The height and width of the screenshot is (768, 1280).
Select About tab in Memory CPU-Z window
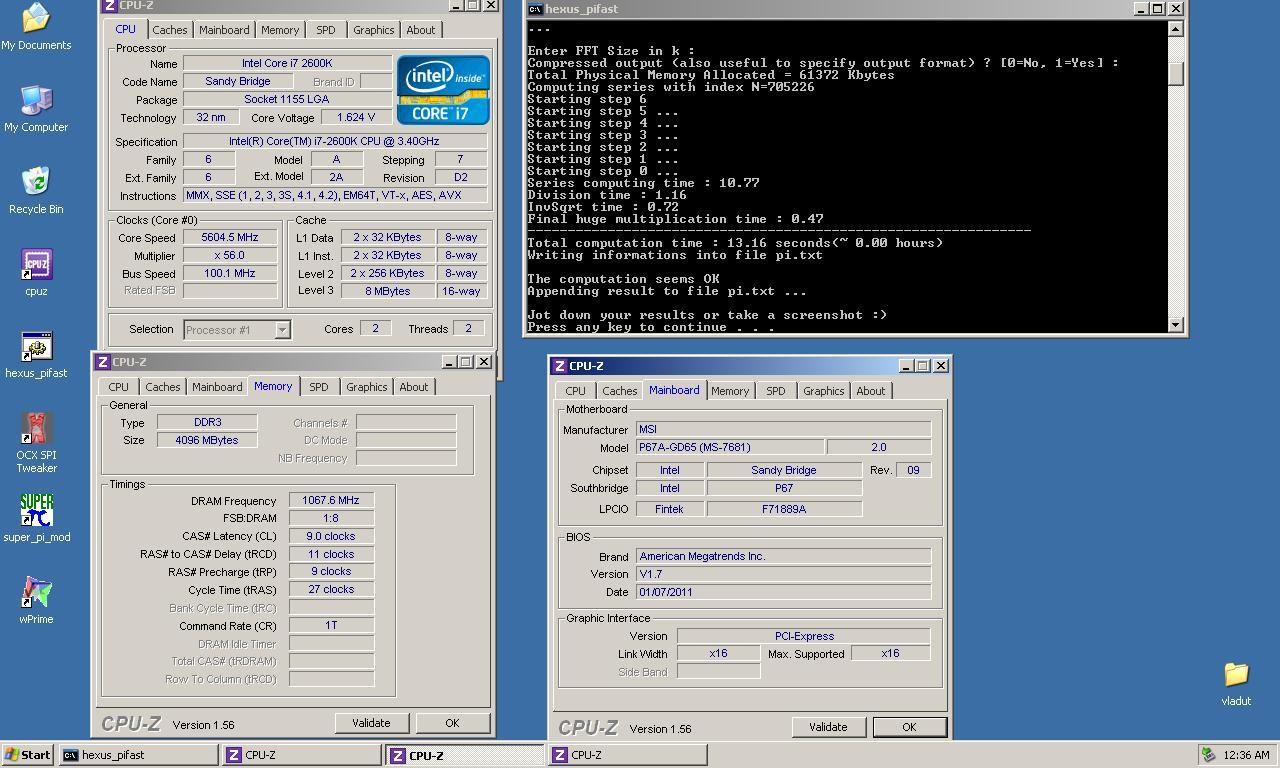tap(413, 387)
